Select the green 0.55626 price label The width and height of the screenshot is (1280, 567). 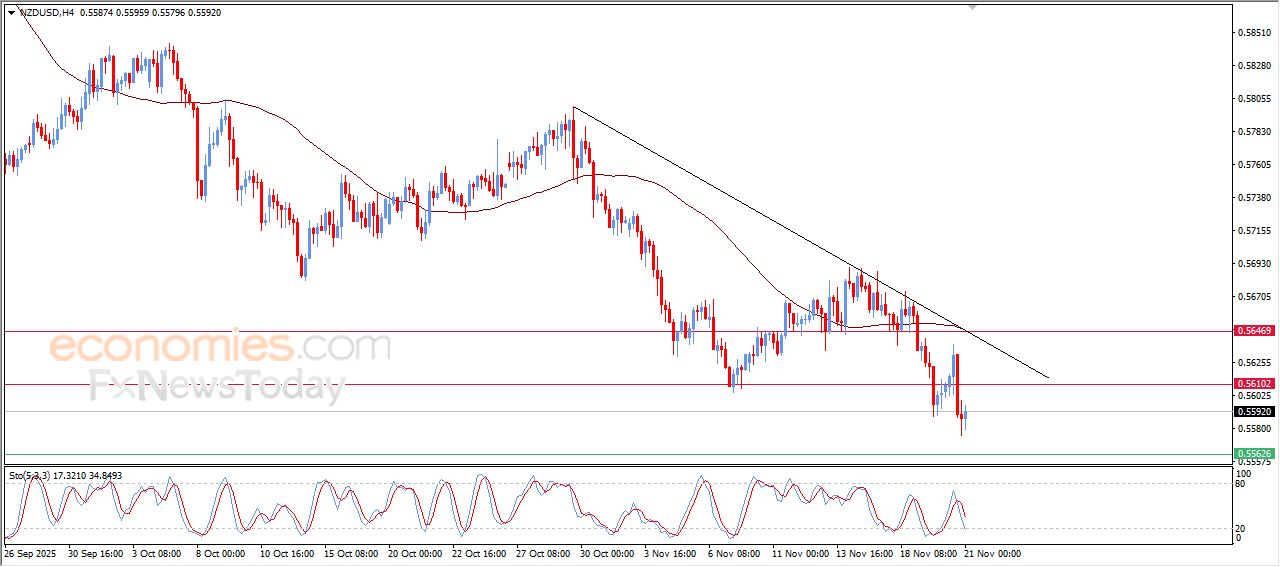point(1254,454)
